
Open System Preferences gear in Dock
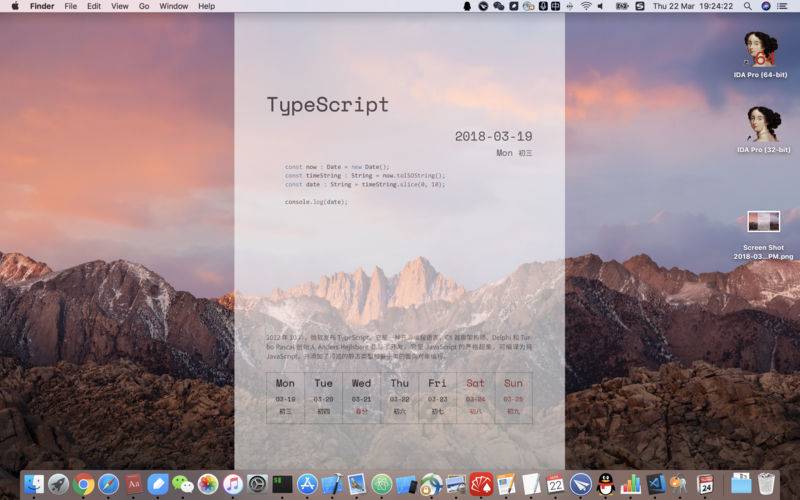258,484
